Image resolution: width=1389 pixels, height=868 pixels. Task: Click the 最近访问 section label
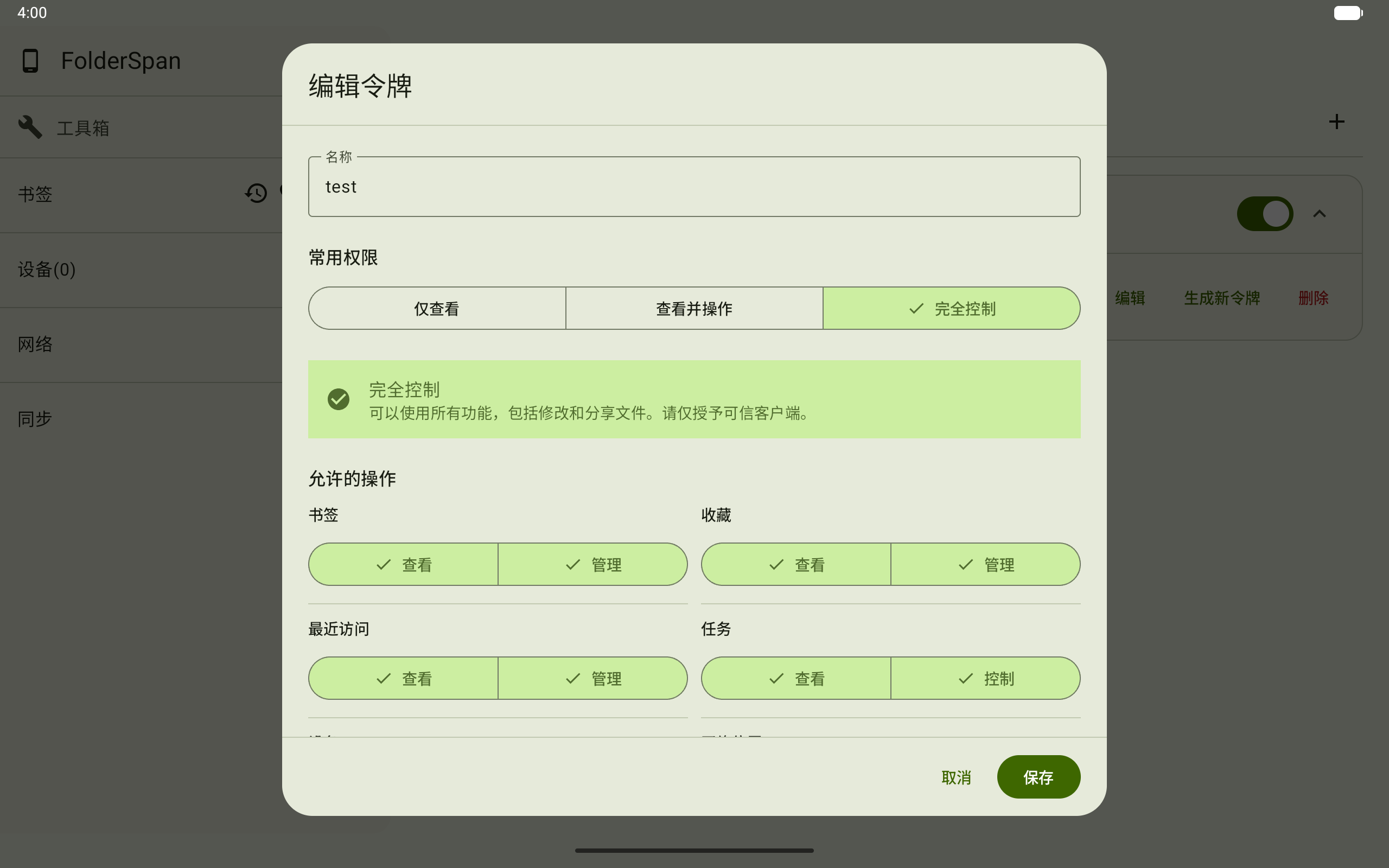339,629
